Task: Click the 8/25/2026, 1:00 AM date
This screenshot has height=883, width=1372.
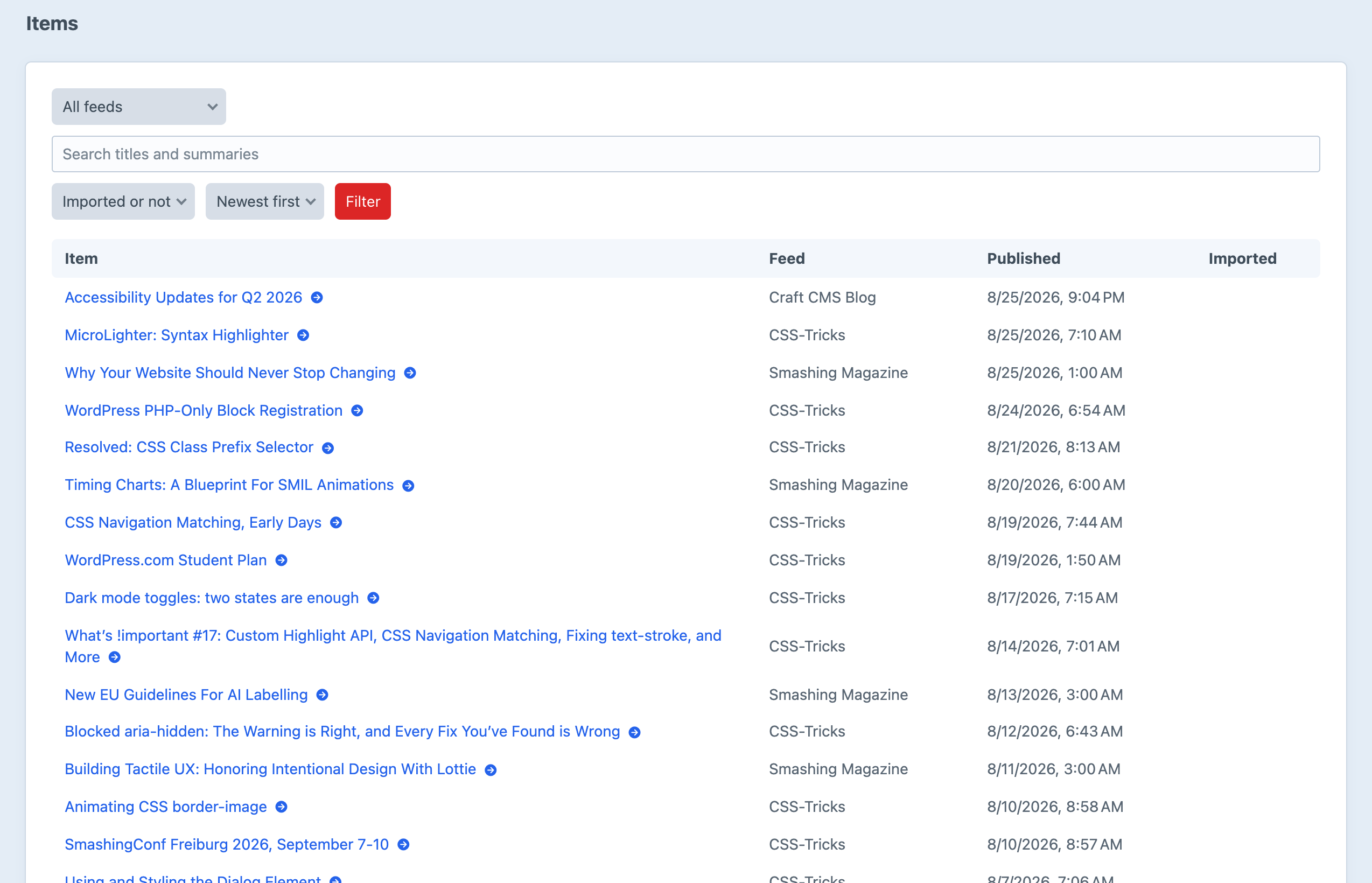Action: (1055, 373)
